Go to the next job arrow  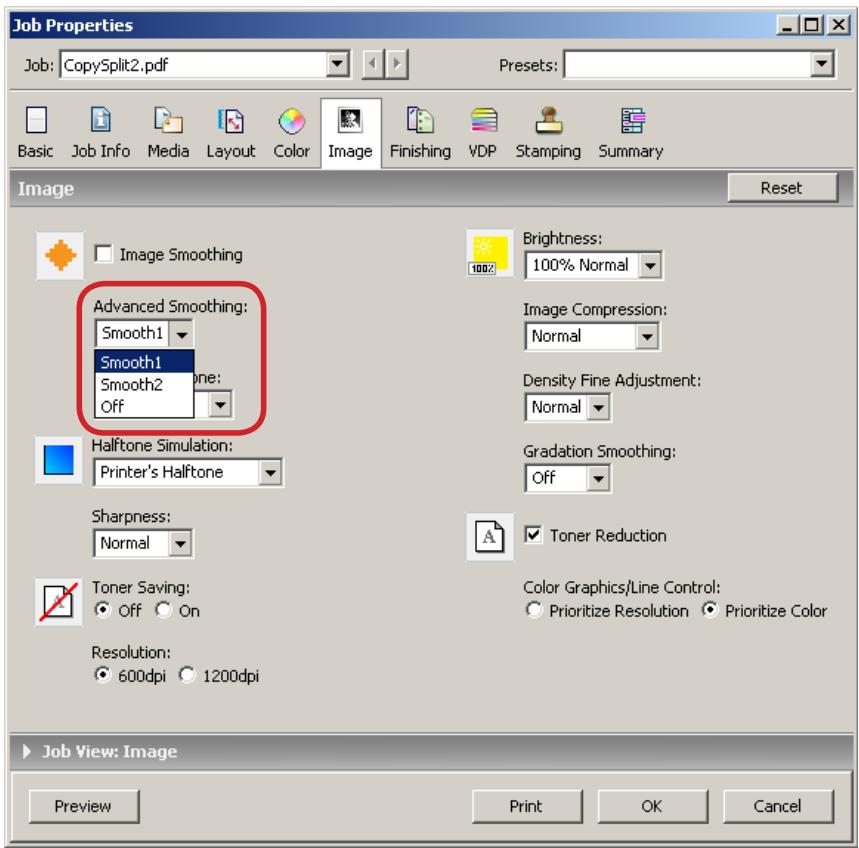(397, 64)
